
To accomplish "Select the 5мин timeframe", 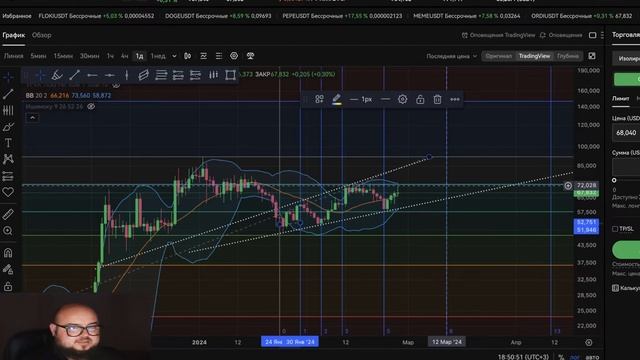I will pyautogui.click(x=38, y=56).
